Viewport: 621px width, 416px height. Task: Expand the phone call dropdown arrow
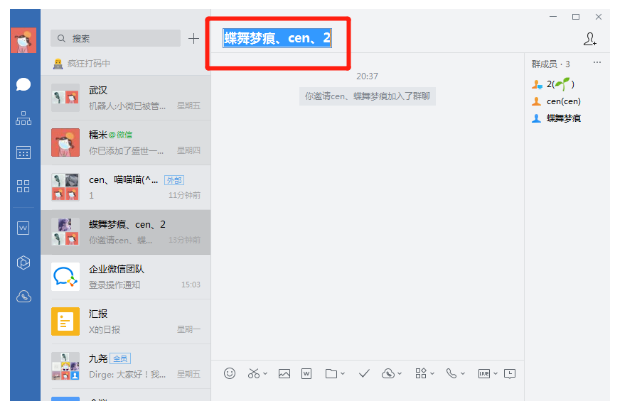[x=463, y=373]
